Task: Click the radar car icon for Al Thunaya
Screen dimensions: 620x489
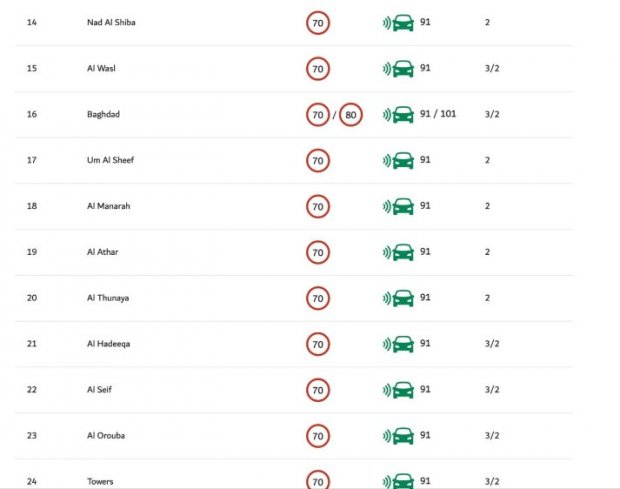Action: tap(398, 298)
